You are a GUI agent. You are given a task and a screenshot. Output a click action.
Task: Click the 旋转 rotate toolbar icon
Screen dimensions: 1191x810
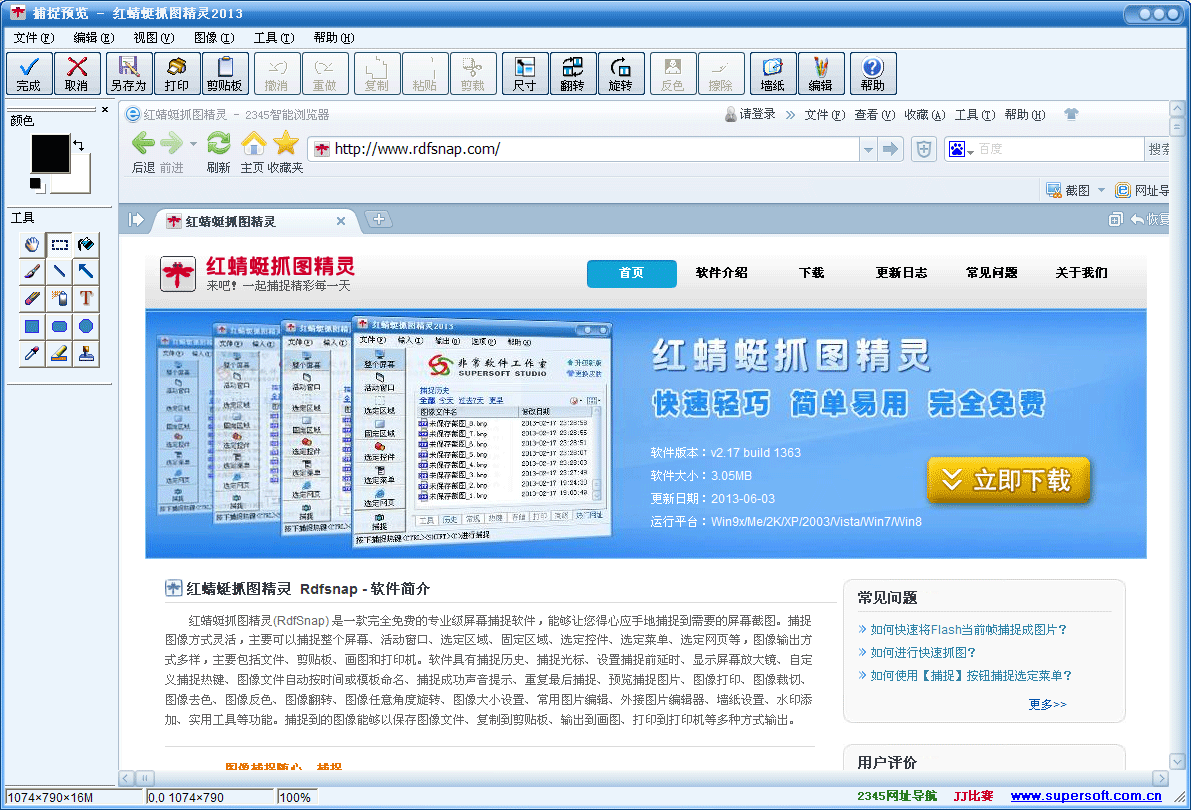coord(621,73)
